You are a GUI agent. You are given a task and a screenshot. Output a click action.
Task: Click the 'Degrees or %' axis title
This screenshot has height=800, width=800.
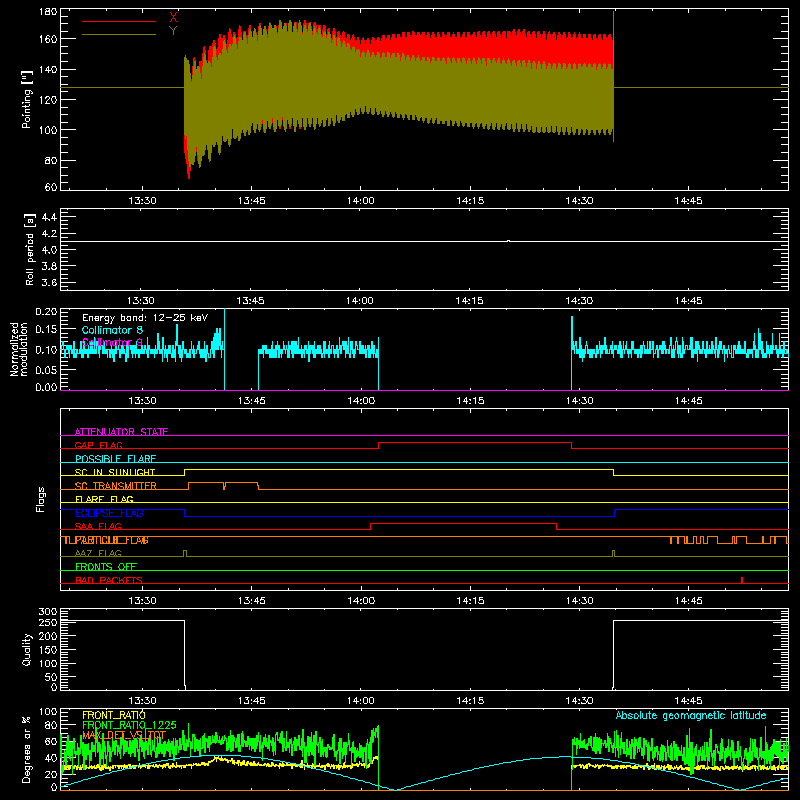(x=27, y=749)
